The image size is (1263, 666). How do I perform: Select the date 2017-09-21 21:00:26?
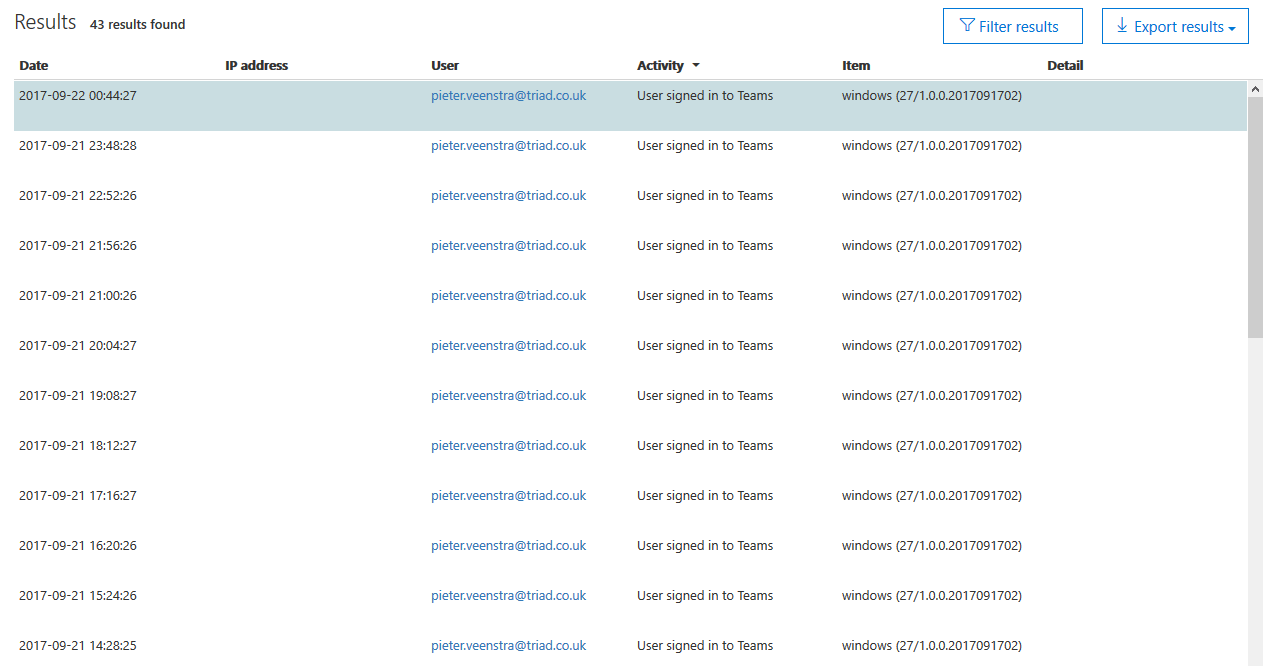pos(78,296)
